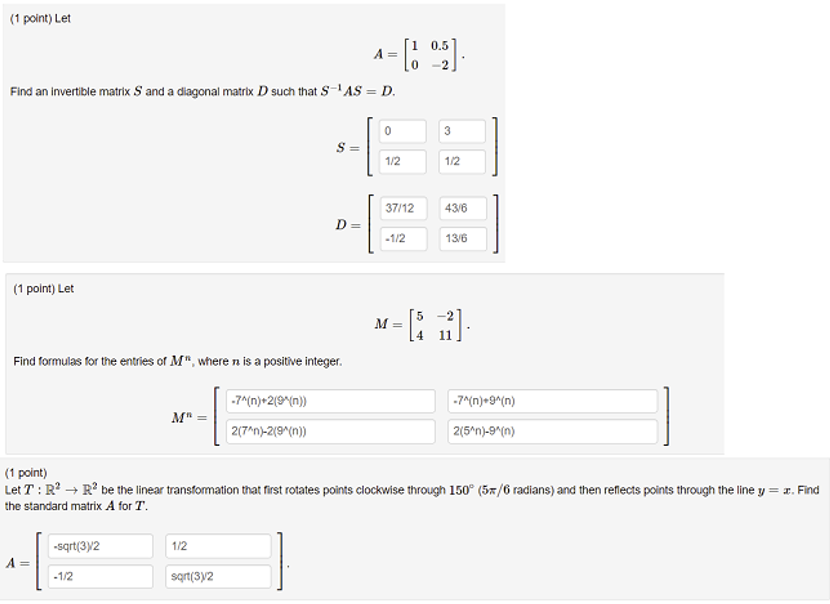Select the A entry containing sqrt(3)/2
The width and height of the screenshot is (830, 604).
click(x=216, y=577)
